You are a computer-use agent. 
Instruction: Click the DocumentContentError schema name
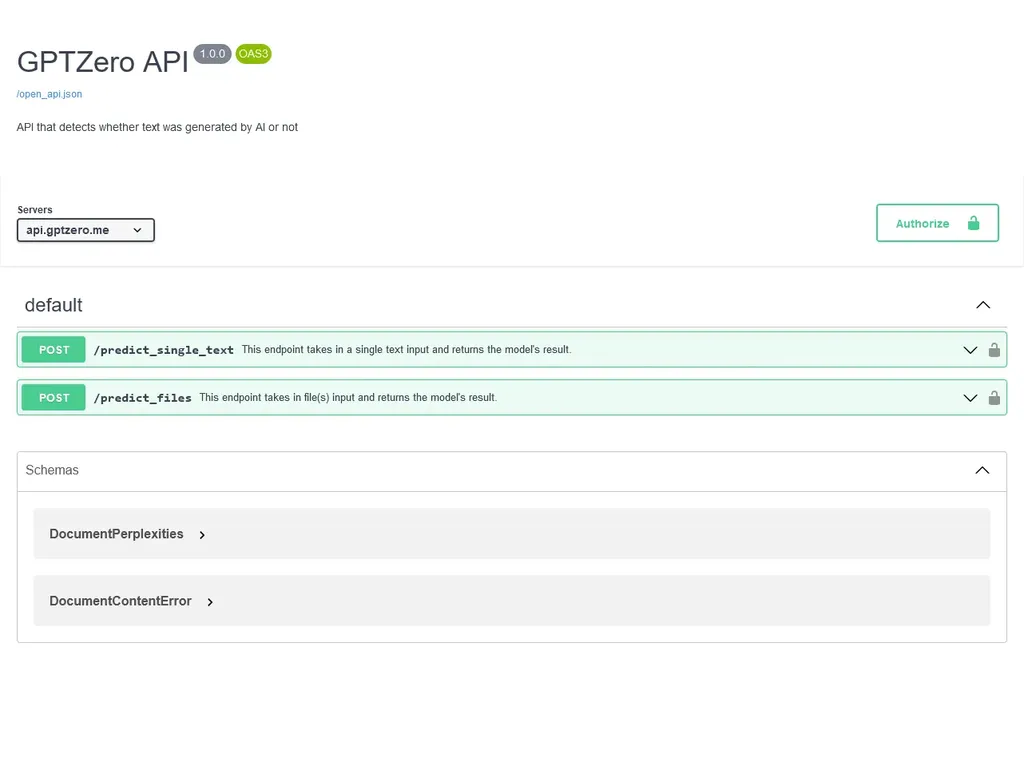120,601
